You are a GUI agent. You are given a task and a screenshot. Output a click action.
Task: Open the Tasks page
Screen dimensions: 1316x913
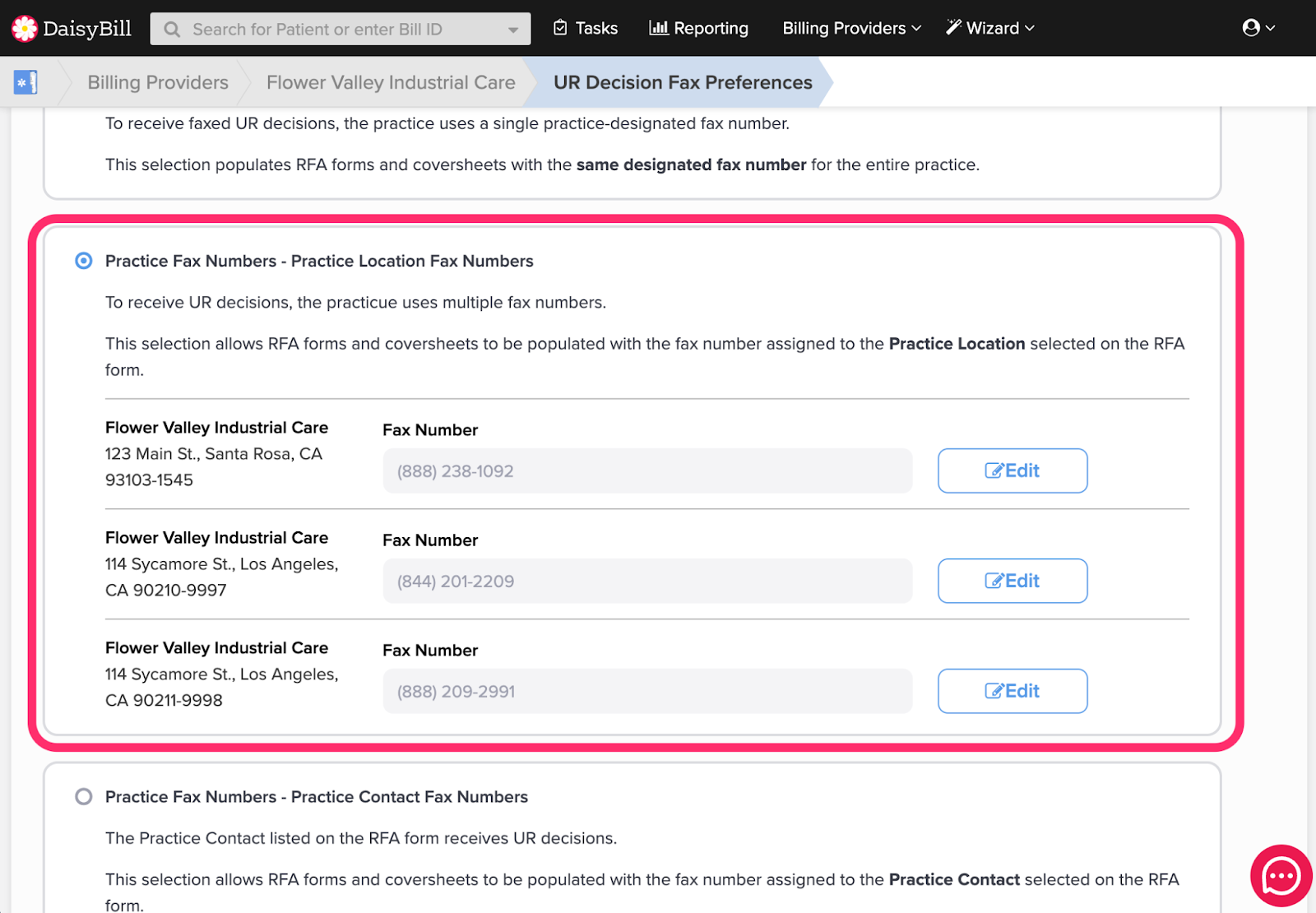[585, 28]
